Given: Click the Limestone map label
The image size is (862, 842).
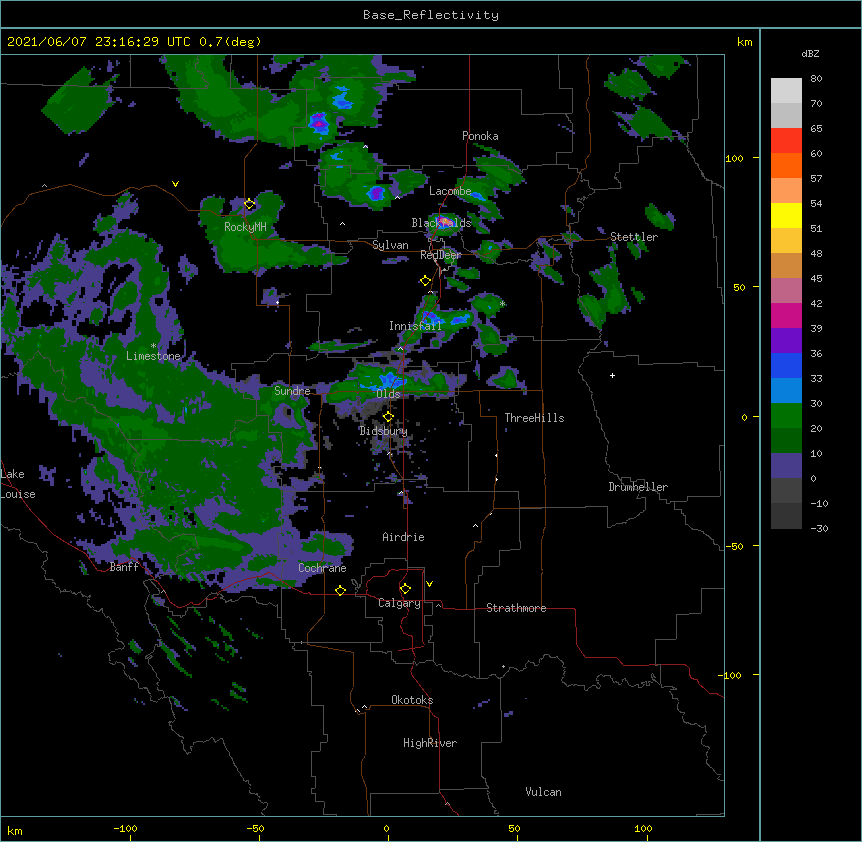Looking at the screenshot, I should [x=153, y=356].
